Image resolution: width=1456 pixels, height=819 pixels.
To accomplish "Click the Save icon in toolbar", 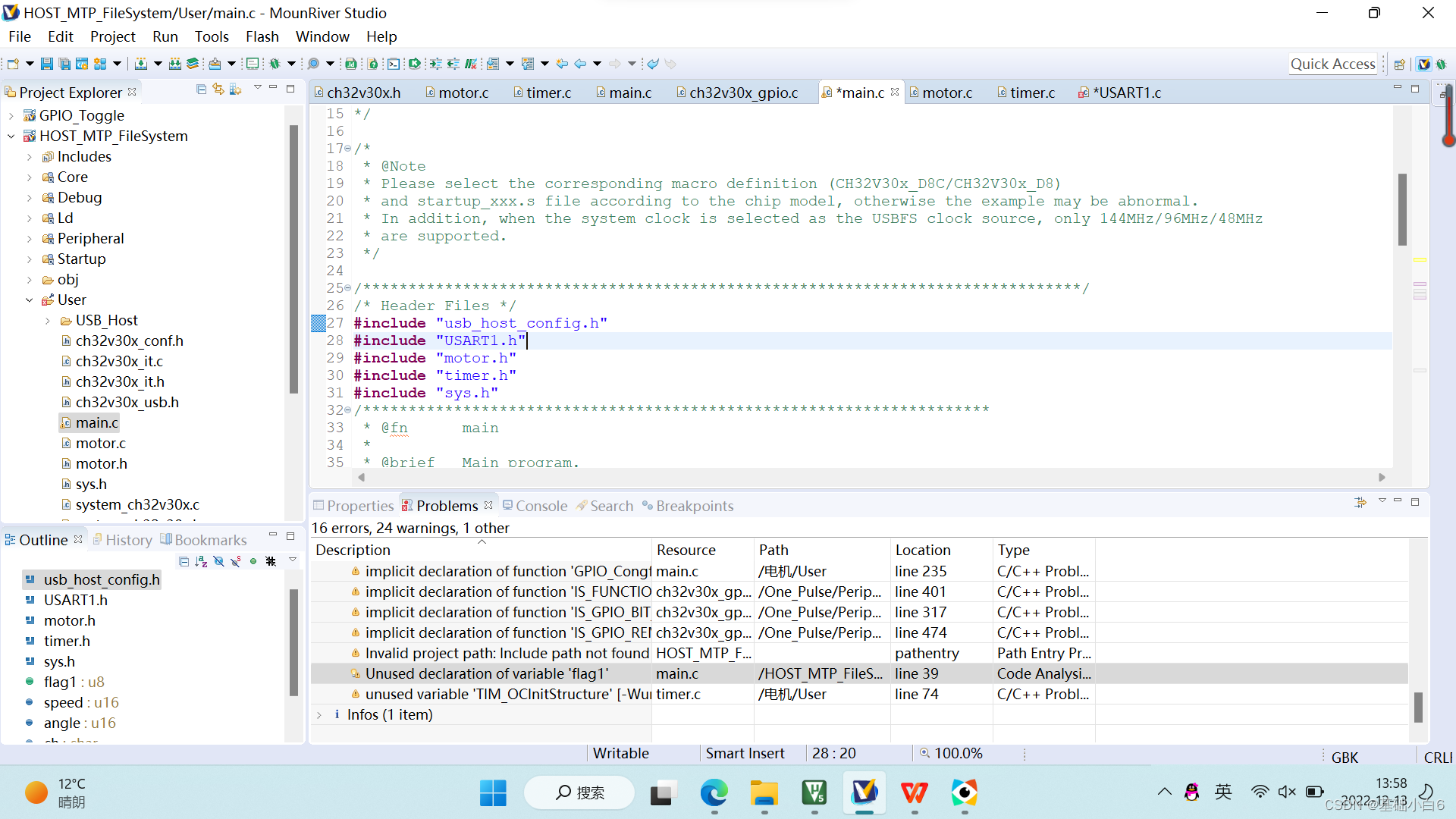I will tap(46, 64).
